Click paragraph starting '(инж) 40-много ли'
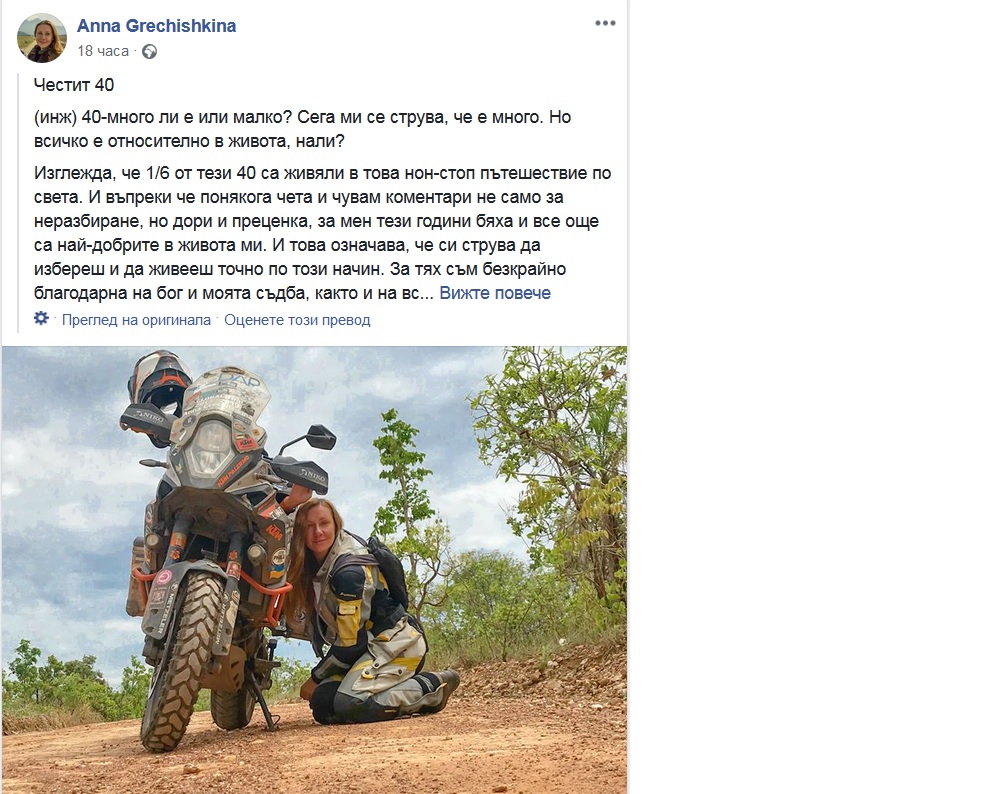1008x794 pixels. click(x=303, y=129)
